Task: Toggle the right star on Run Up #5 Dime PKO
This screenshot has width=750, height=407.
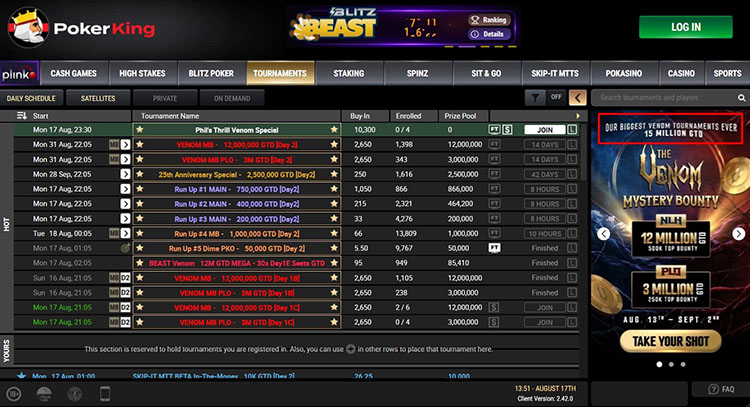Action: (x=334, y=248)
